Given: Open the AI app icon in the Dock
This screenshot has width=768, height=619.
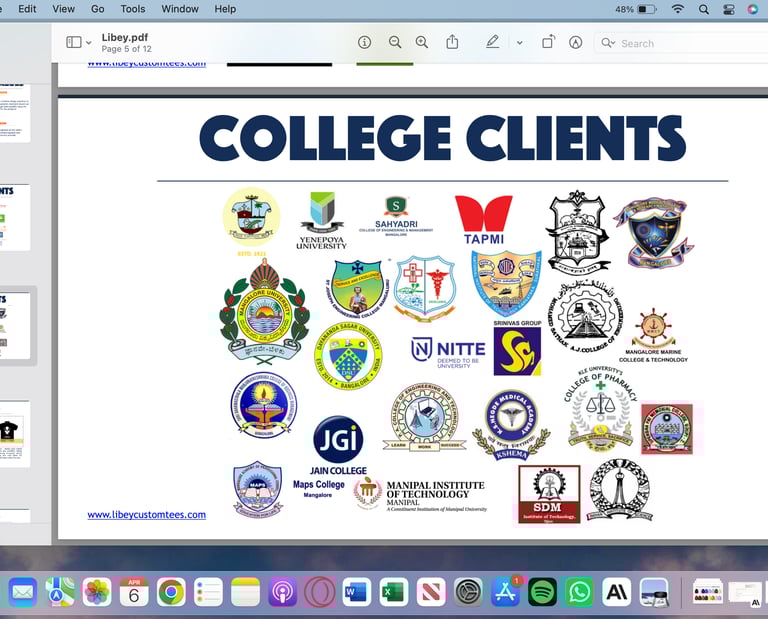Looking at the screenshot, I should 617,592.
